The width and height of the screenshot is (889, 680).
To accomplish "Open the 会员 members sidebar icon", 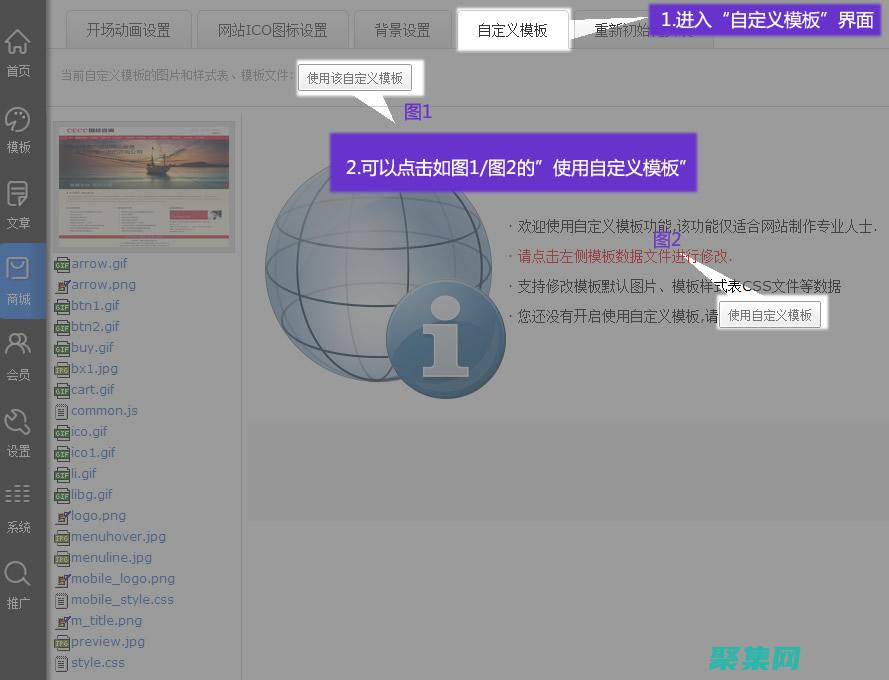I will click(x=18, y=344).
